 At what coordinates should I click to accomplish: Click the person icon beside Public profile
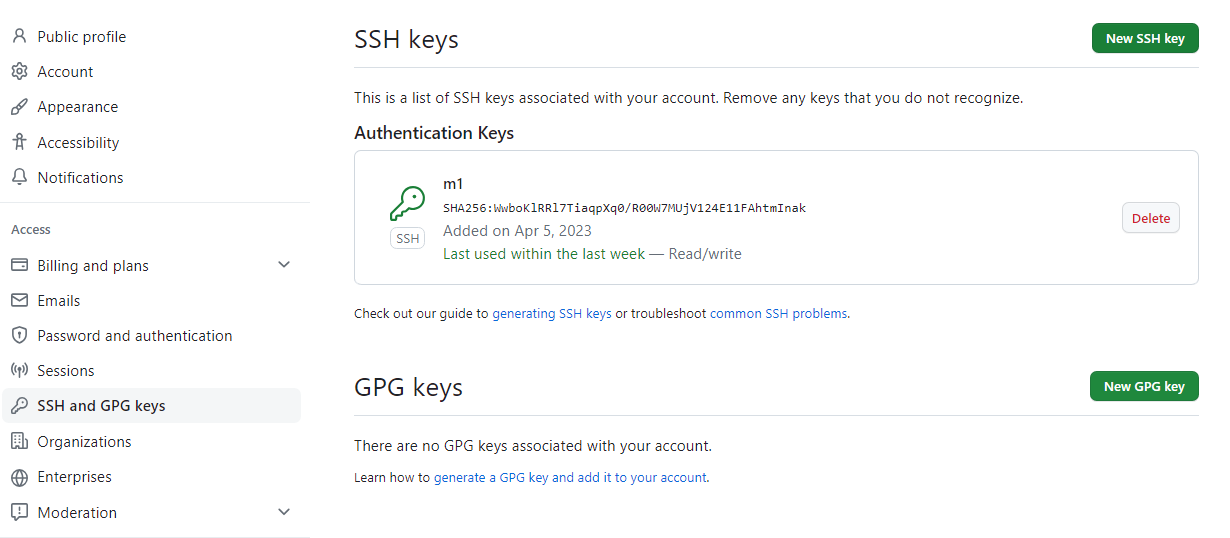click(19, 37)
